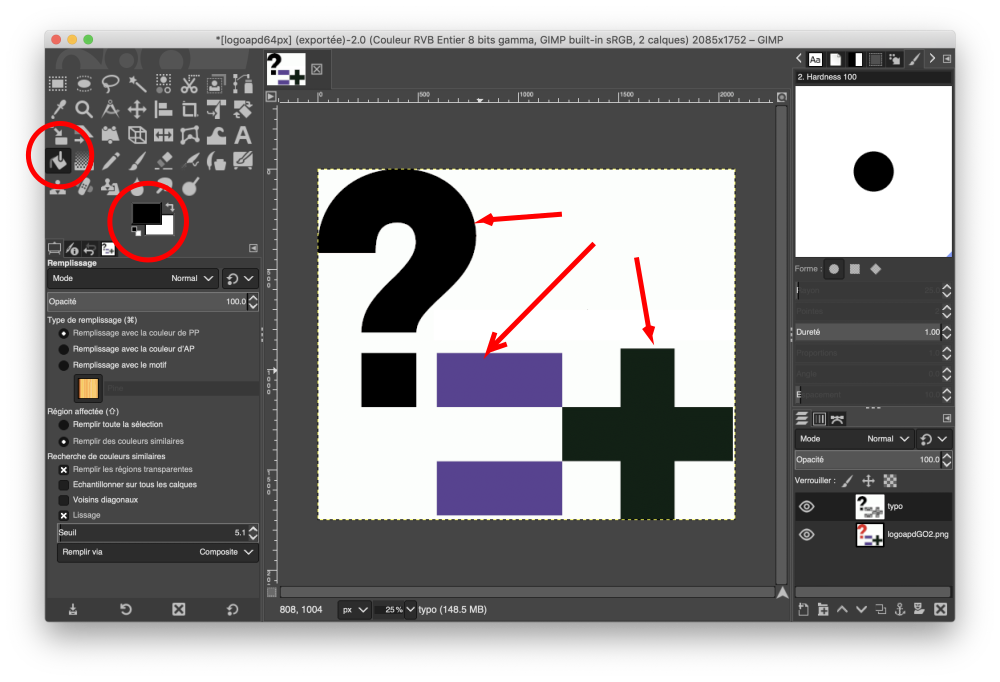Select the Move tool
Image resolution: width=1000 pixels, height=682 pixels.
click(x=138, y=109)
